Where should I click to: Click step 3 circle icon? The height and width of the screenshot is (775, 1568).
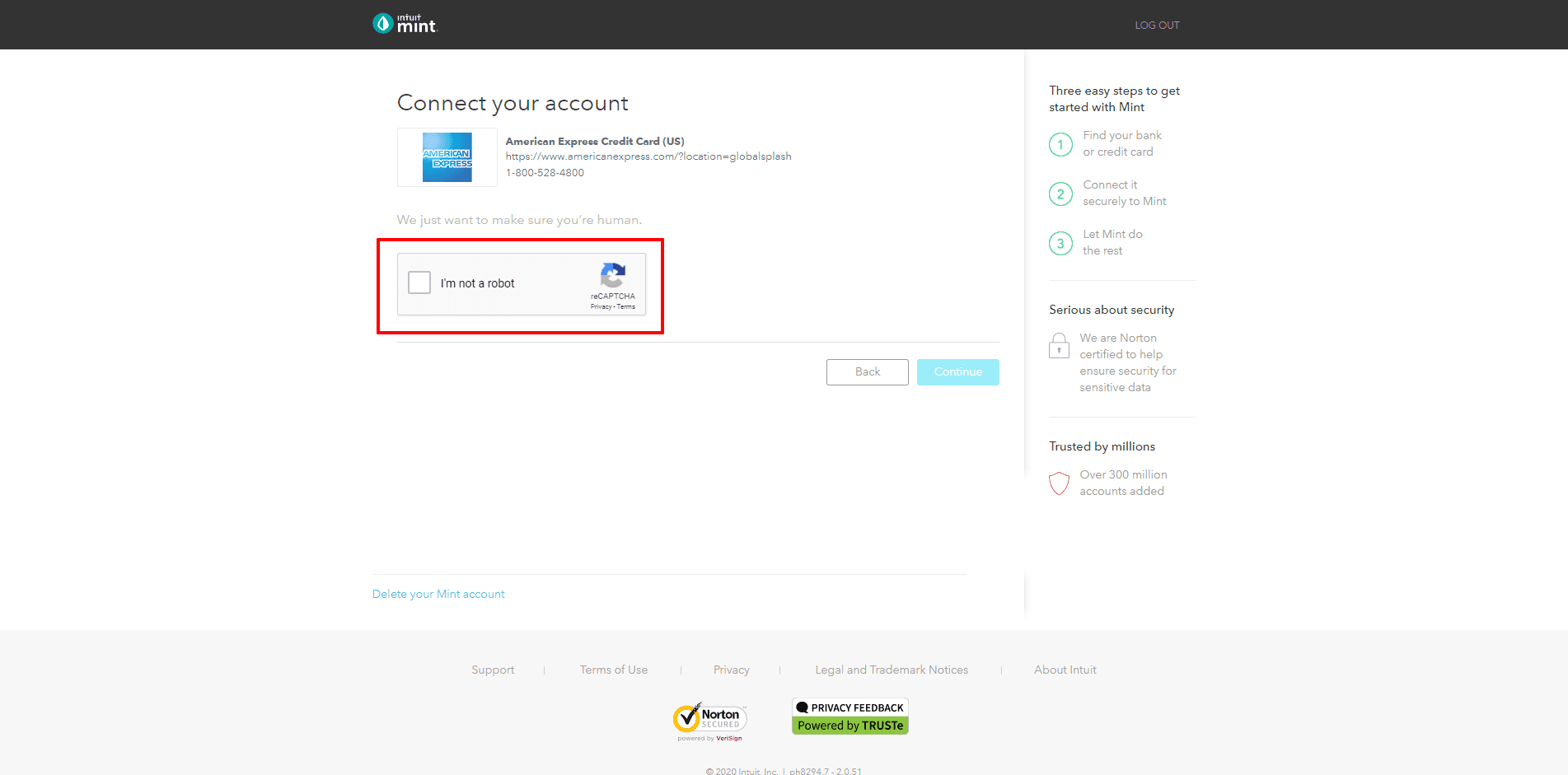pos(1060,243)
